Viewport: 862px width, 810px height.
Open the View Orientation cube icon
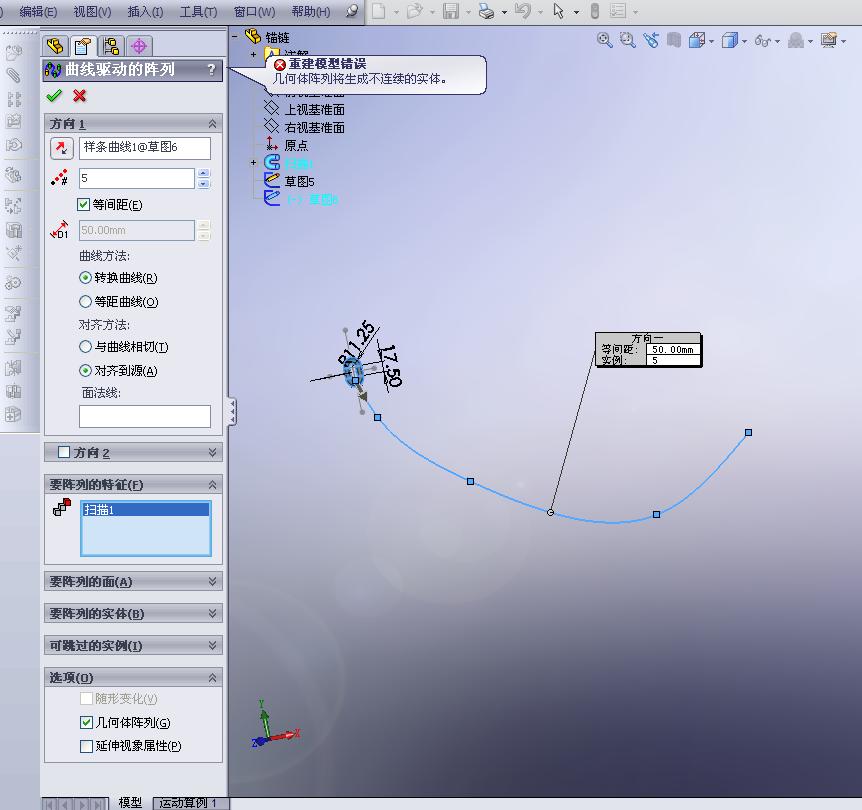pyautogui.click(x=697, y=40)
